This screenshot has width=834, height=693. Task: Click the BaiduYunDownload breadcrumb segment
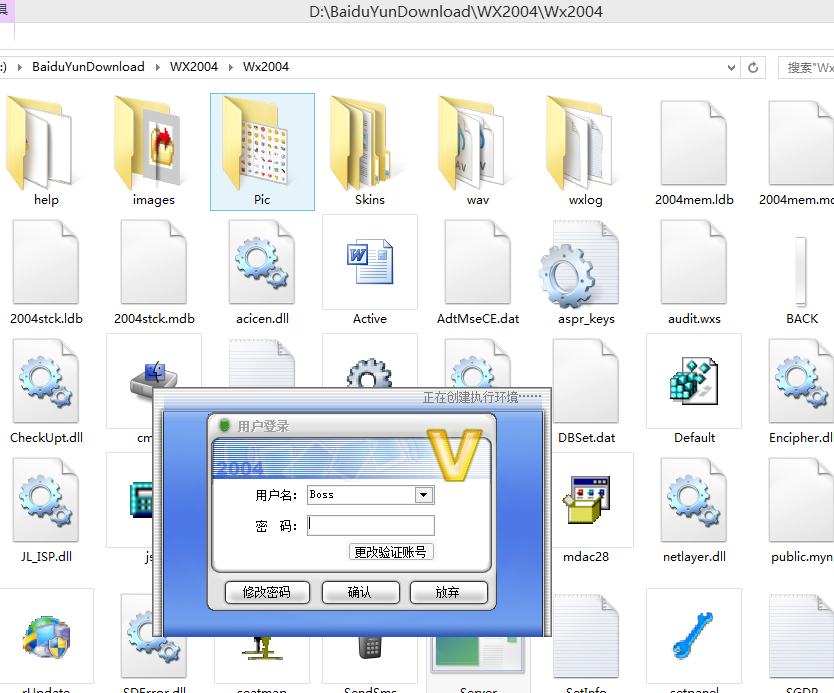click(x=88, y=67)
